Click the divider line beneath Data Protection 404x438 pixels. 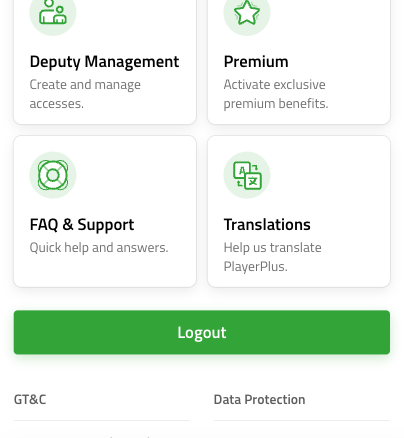302,420
